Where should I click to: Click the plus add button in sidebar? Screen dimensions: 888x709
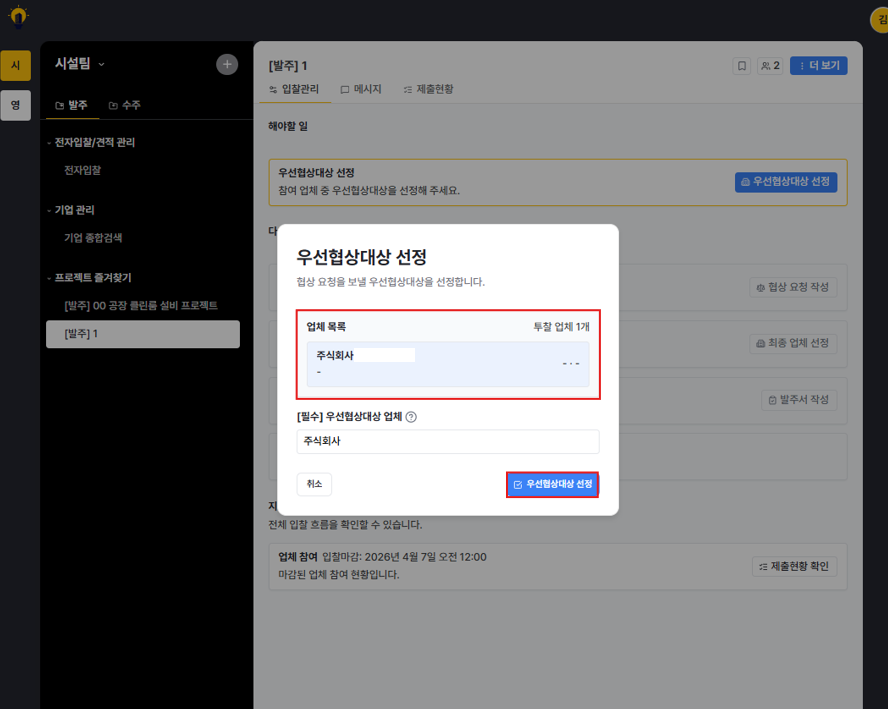click(x=227, y=65)
